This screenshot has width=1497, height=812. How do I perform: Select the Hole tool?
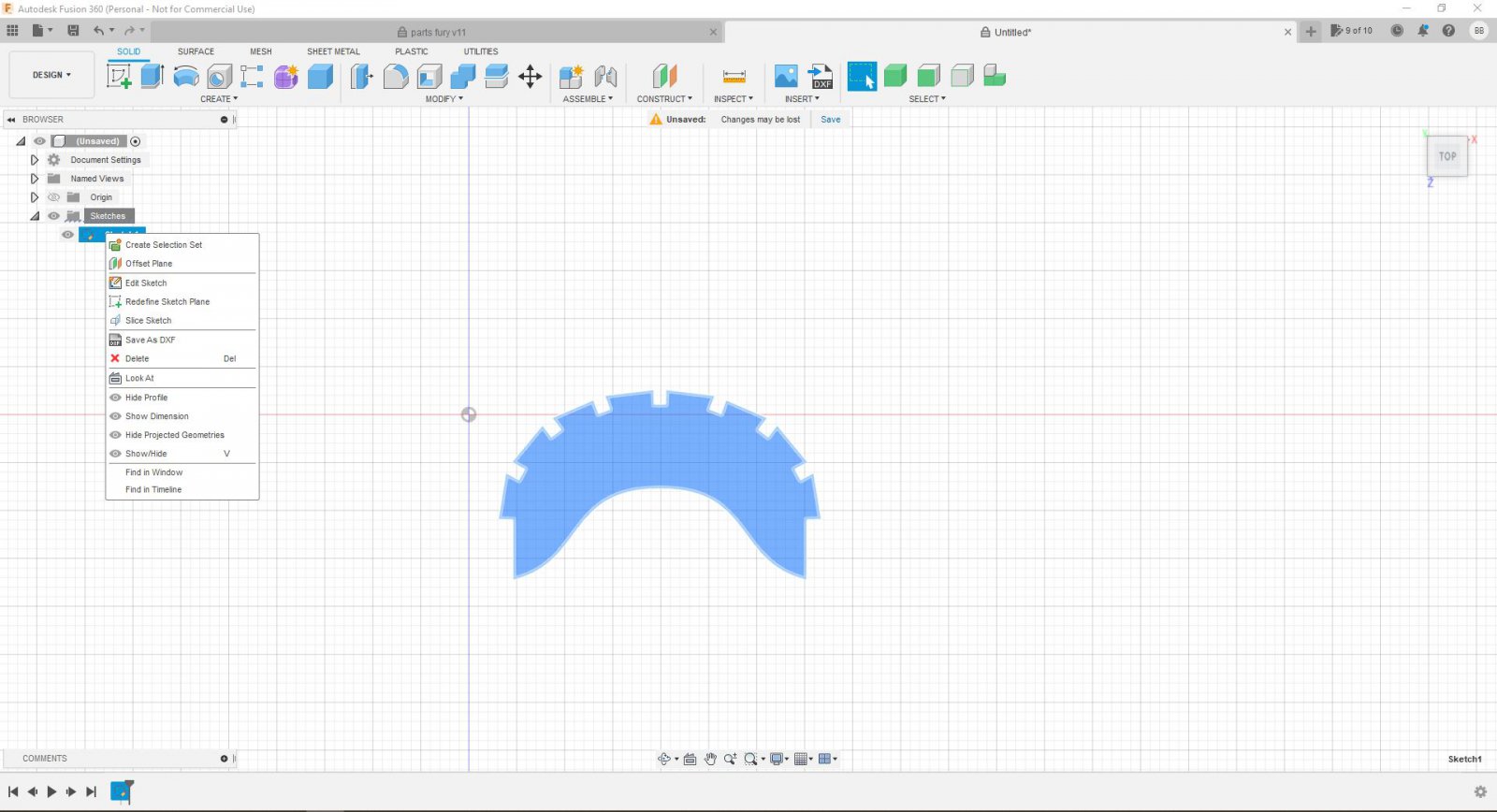[220, 77]
